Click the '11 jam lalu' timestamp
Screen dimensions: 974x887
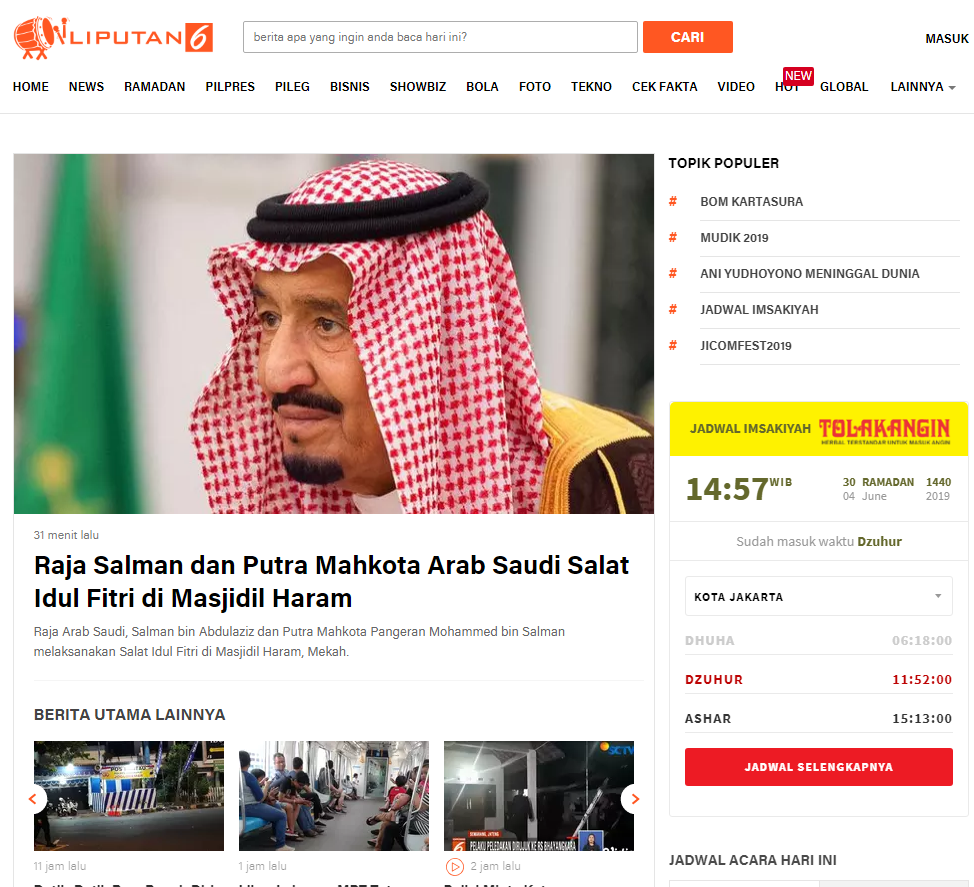click(60, 866)
